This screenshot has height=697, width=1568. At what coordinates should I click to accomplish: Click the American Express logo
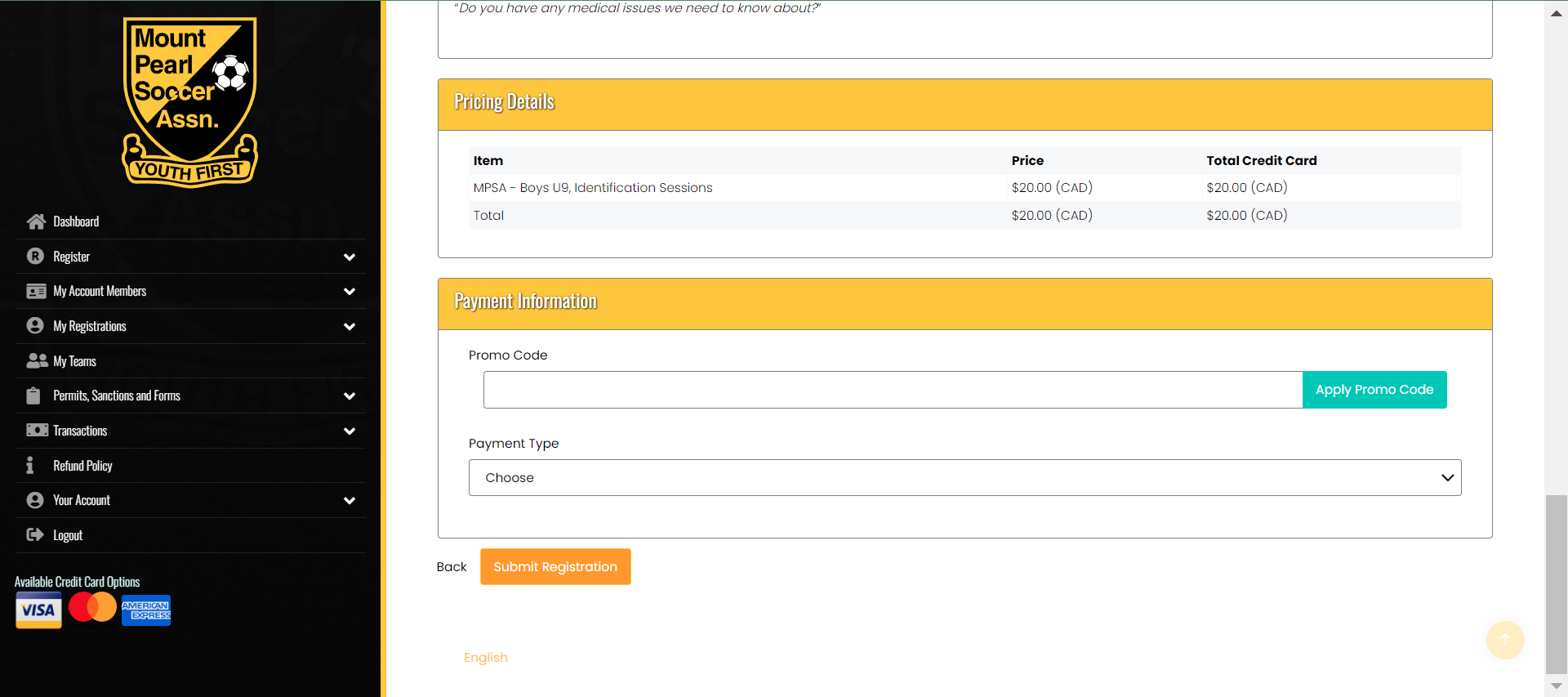[146, 610]
